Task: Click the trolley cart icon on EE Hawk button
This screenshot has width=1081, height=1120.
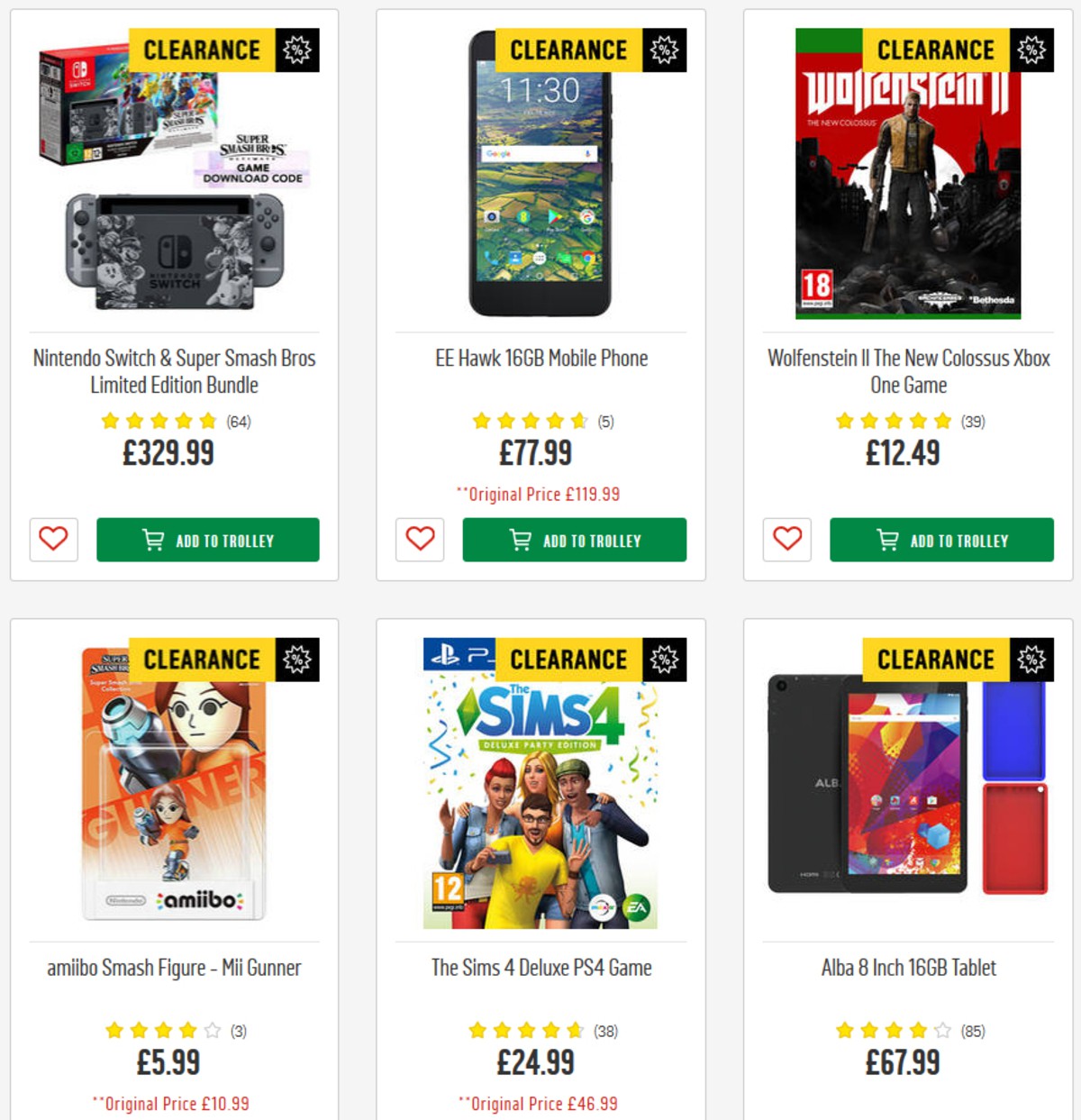Action: coord(519,541)
